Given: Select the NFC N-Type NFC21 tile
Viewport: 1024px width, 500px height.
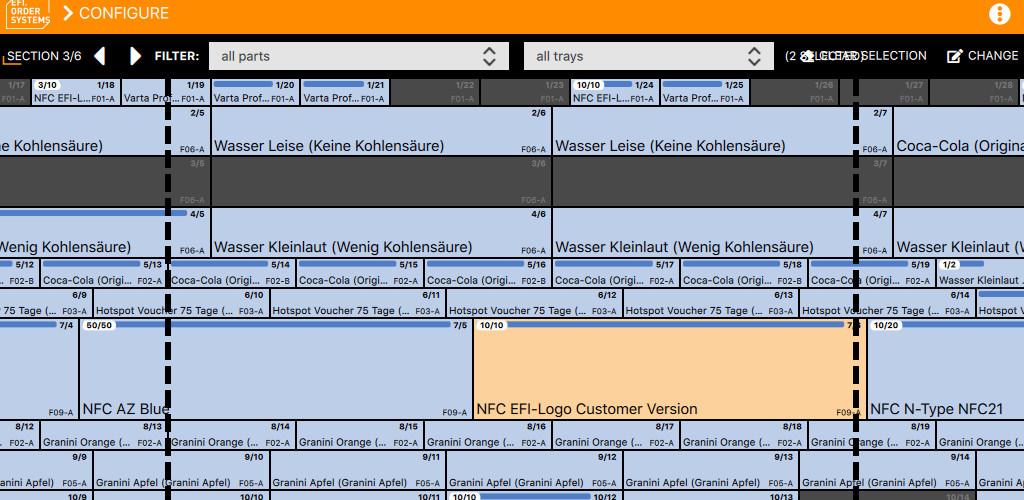Looking at the screenshot, I should tap(946, 369).
